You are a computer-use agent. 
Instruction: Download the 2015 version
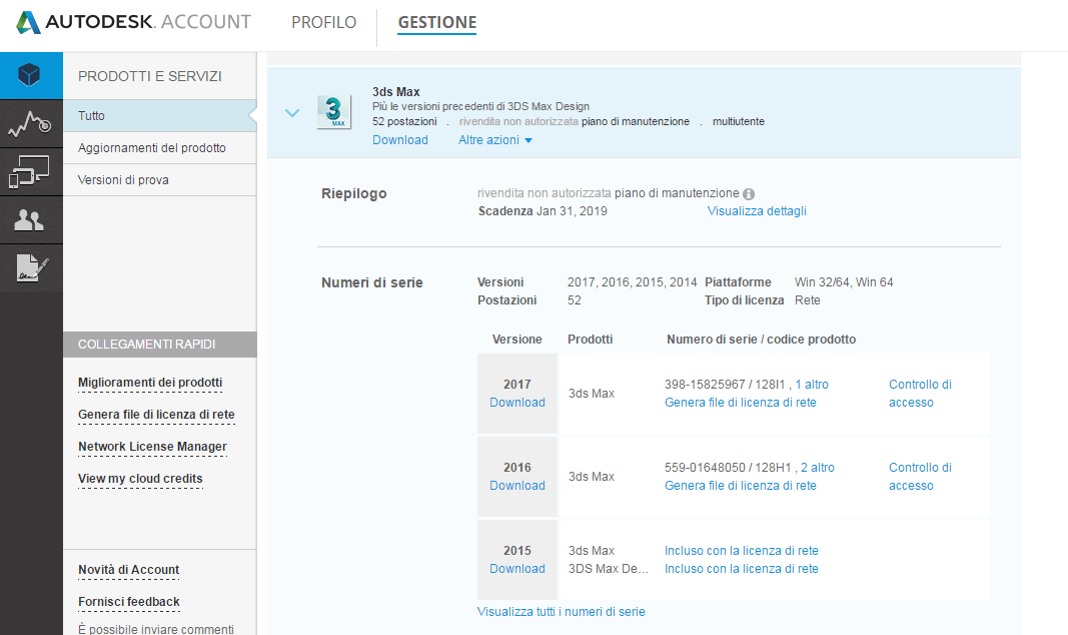point(517,569)
